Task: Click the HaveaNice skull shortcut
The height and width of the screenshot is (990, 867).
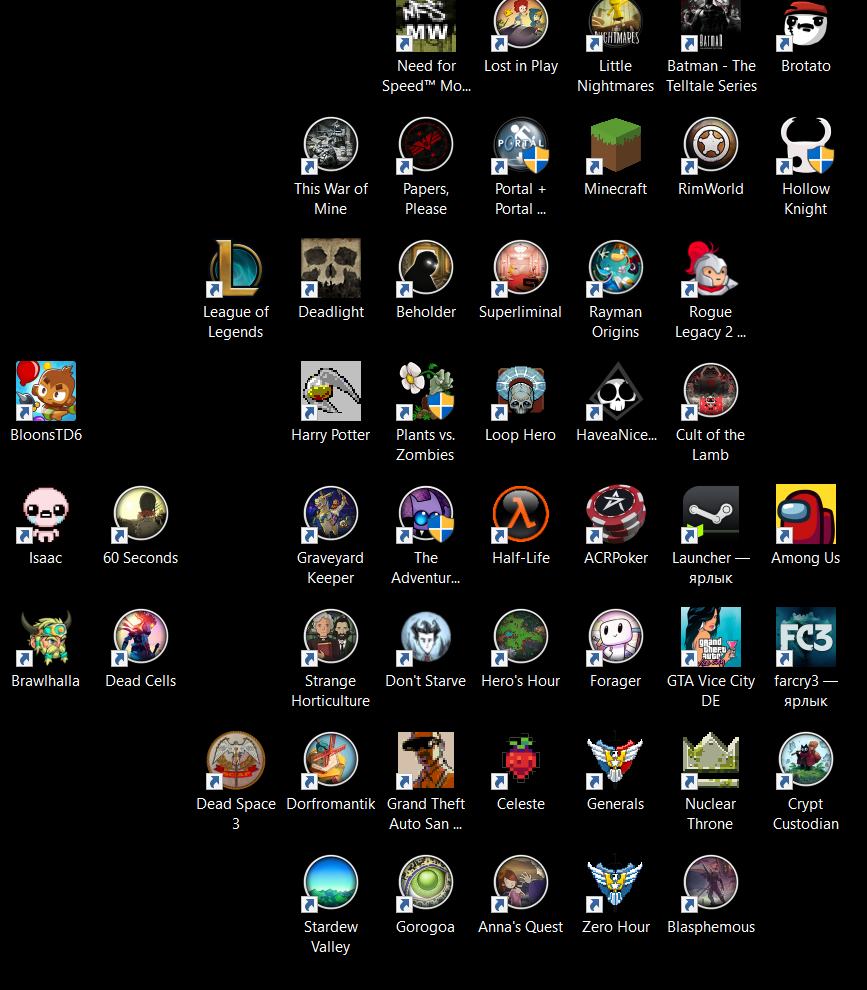Action: [x=616, y=391]
